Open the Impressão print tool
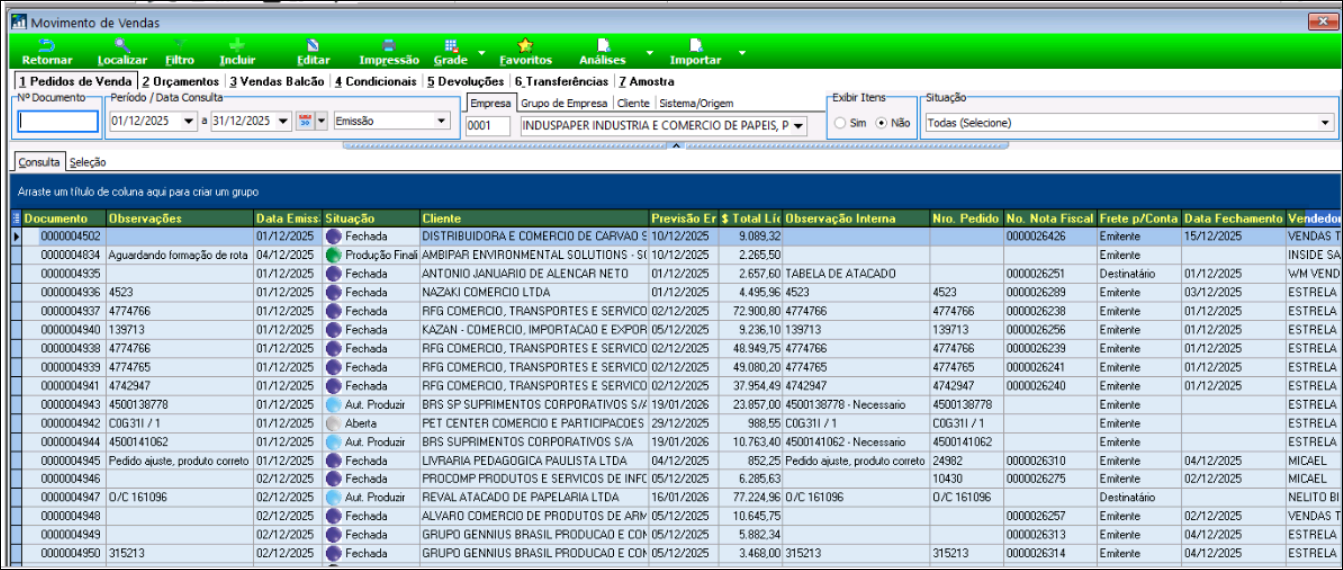This screenshot has height=570, width=1343. [x=389, y=46]
